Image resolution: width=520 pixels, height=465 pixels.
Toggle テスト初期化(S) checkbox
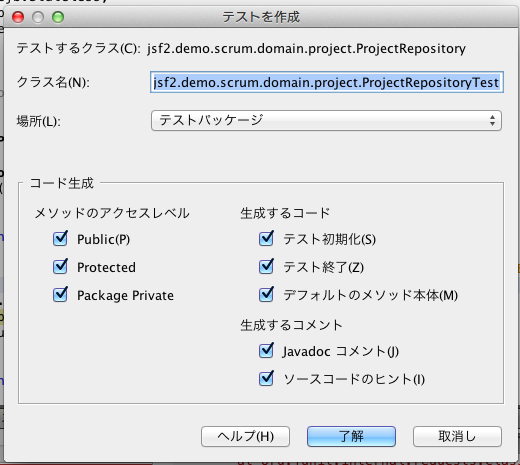(266, 239)
